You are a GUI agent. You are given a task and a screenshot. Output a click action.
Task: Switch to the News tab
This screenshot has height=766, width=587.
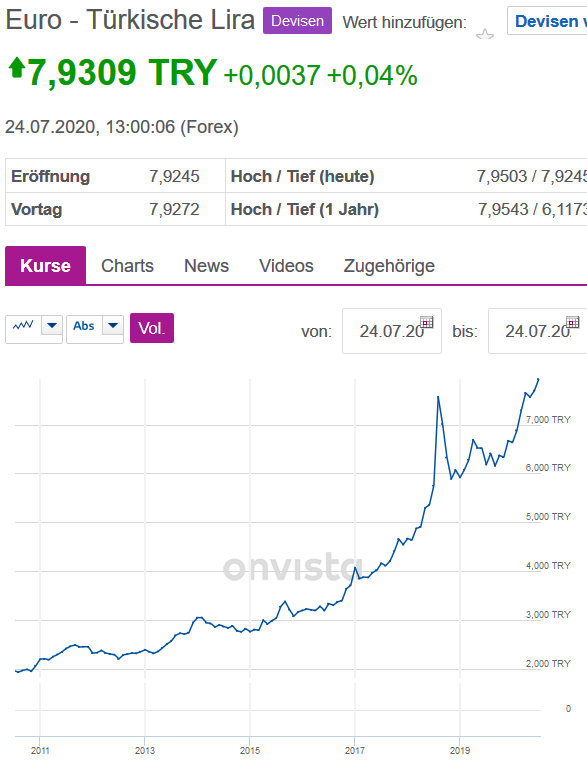pos(206,266)
